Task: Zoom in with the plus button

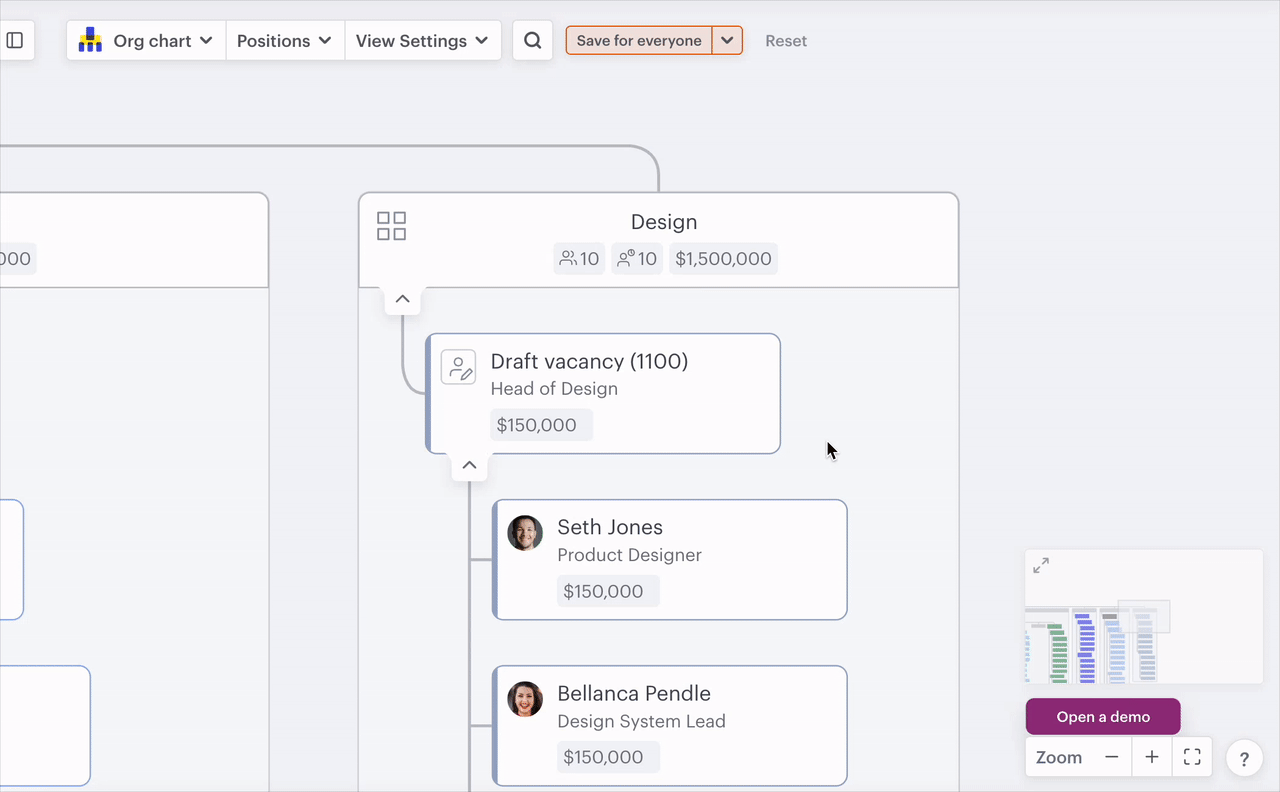Action: (1152, 757)
